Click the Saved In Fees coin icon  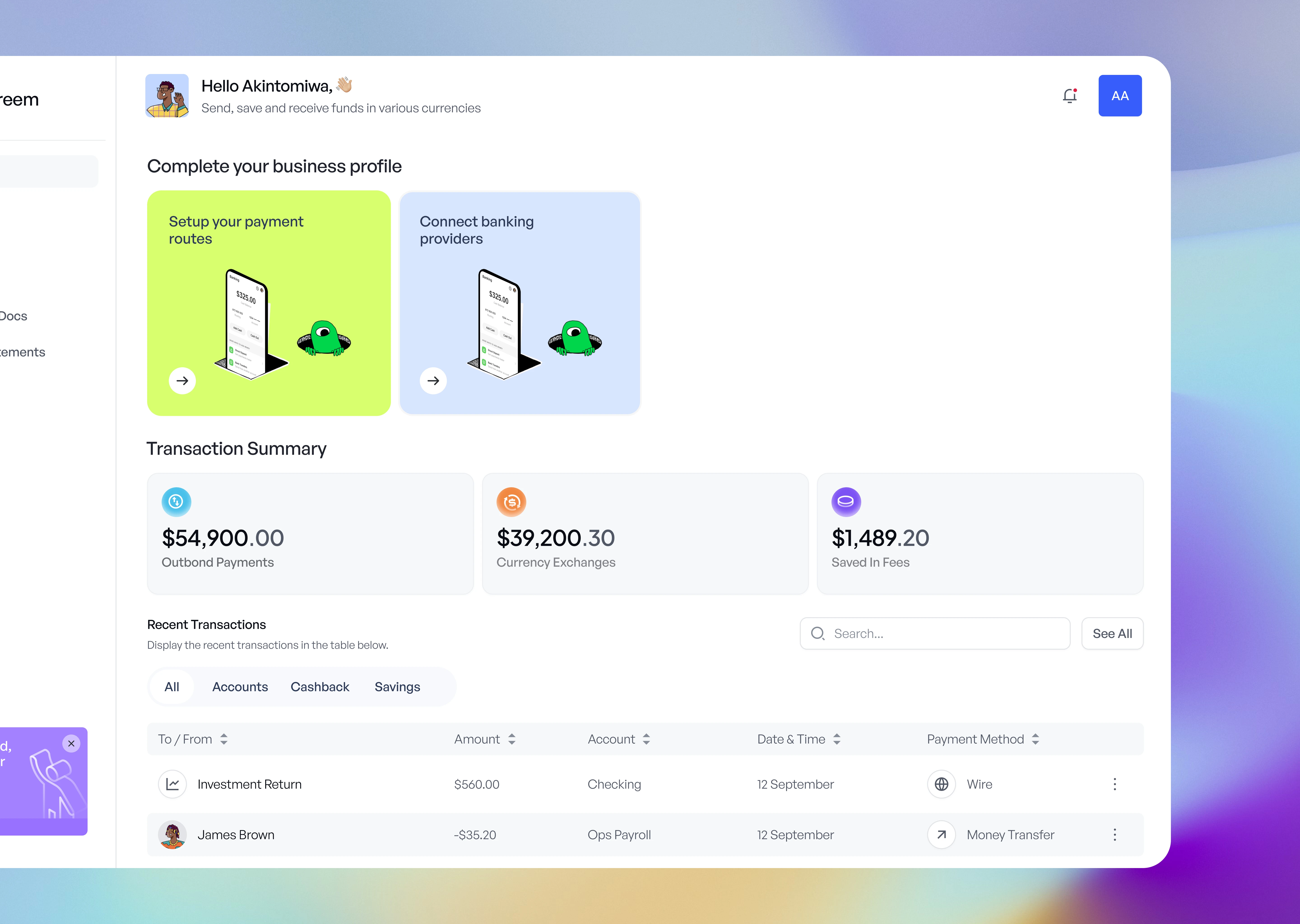pyautogui.click(x=846, y=502)
